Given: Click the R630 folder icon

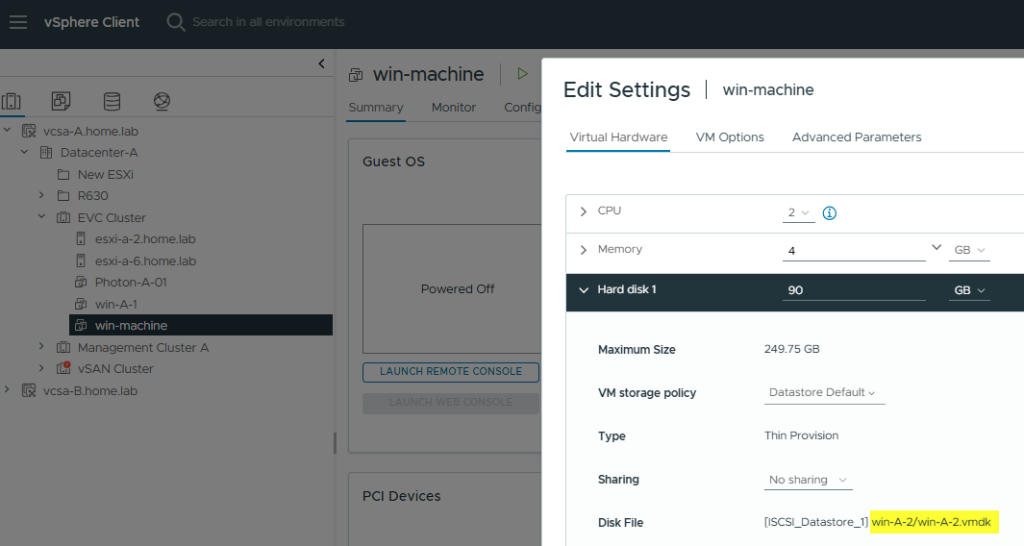Looking at the screenshot, I should pyautogui.click(x=63, y=196).
